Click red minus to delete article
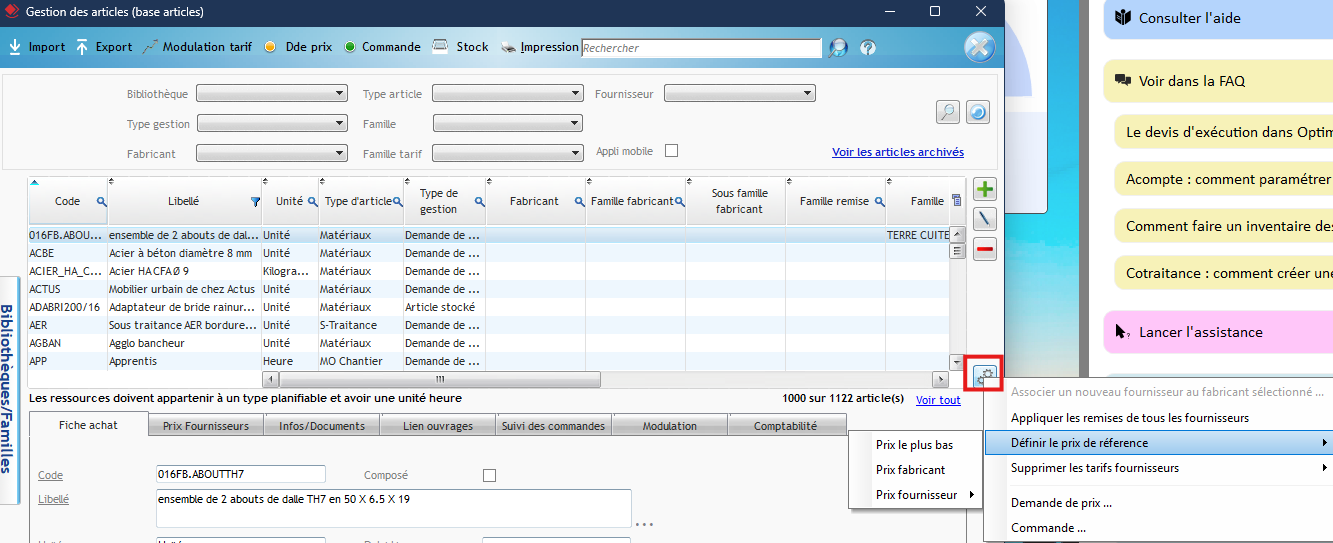Viewport: 1333px width, 543px height. [985, 249]
